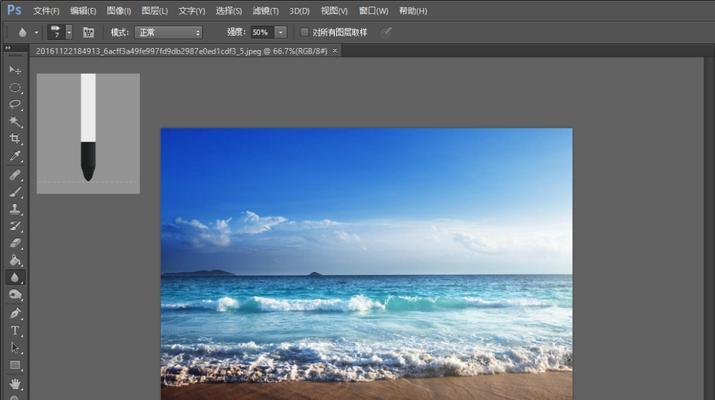Open the 文字(Y) menu
The height and width of the screenshot is (400, 715).
click(192, 10)
